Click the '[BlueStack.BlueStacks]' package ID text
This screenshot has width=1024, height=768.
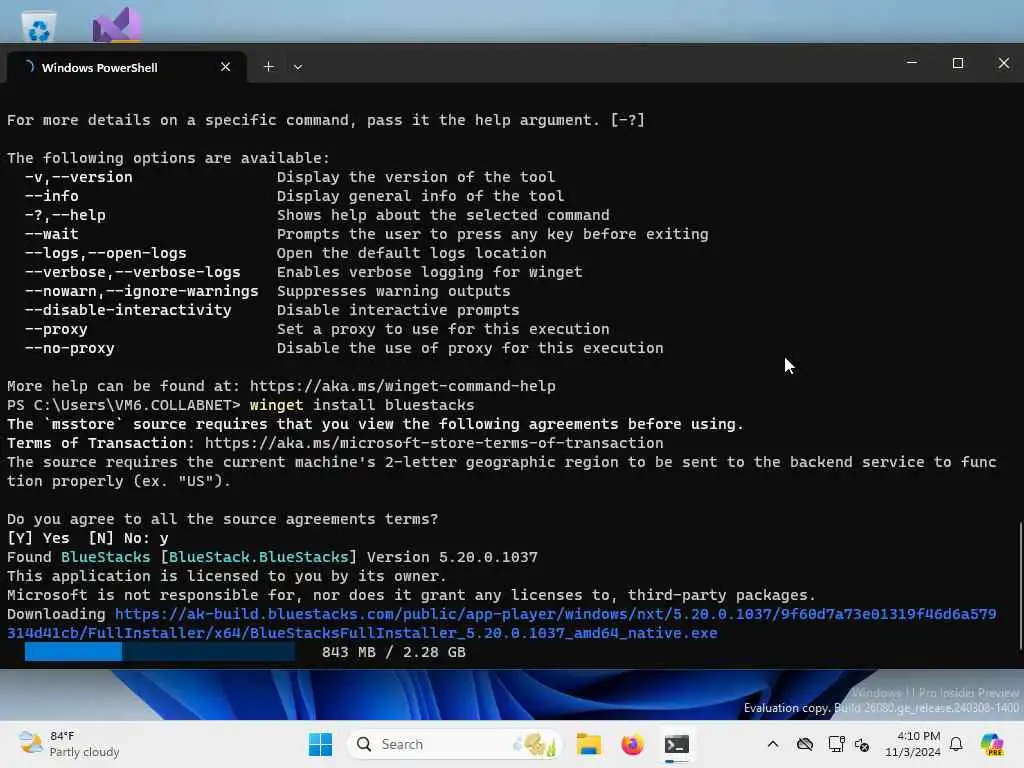(x=259, y=557)
